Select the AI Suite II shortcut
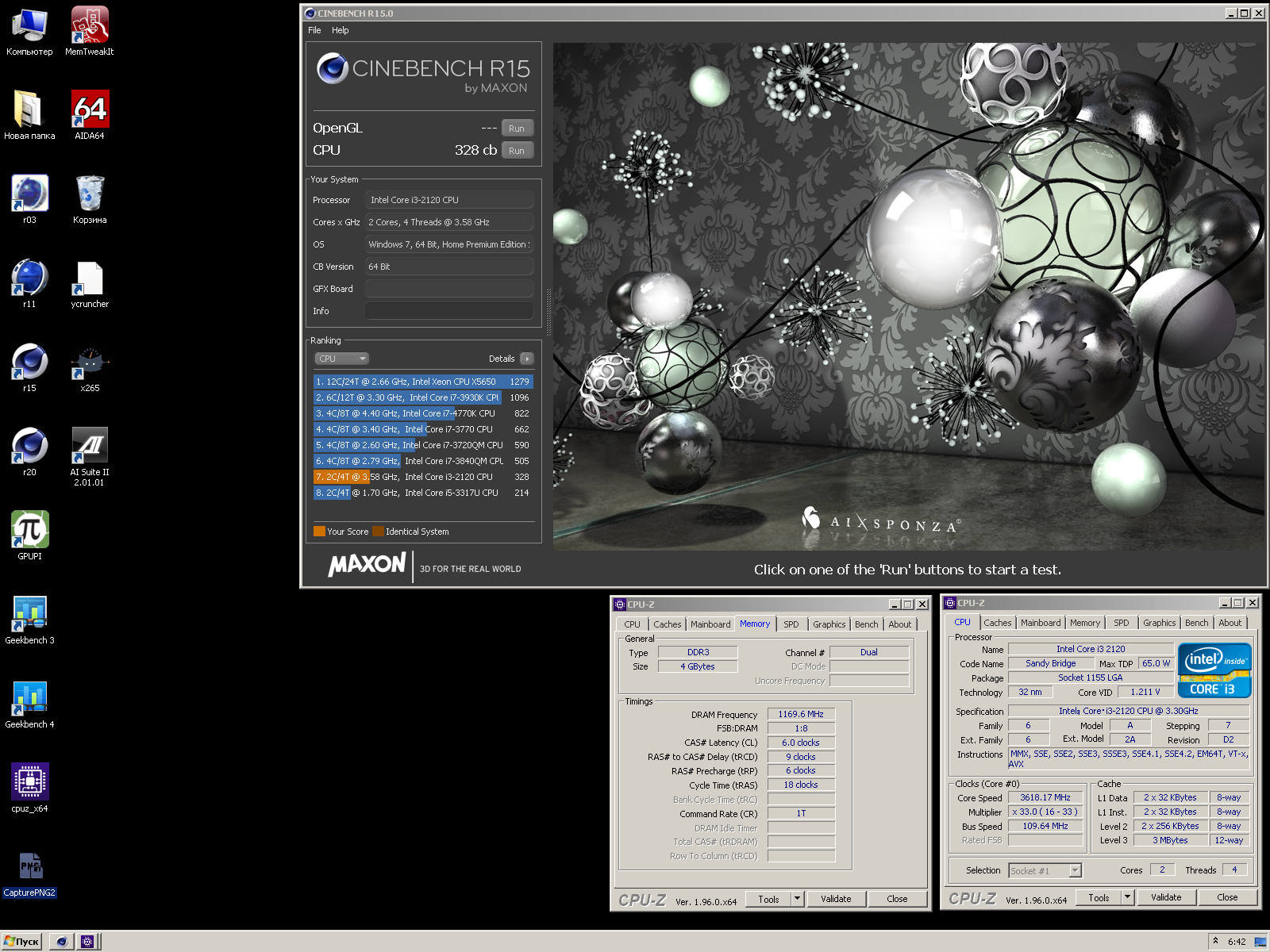 90,457
